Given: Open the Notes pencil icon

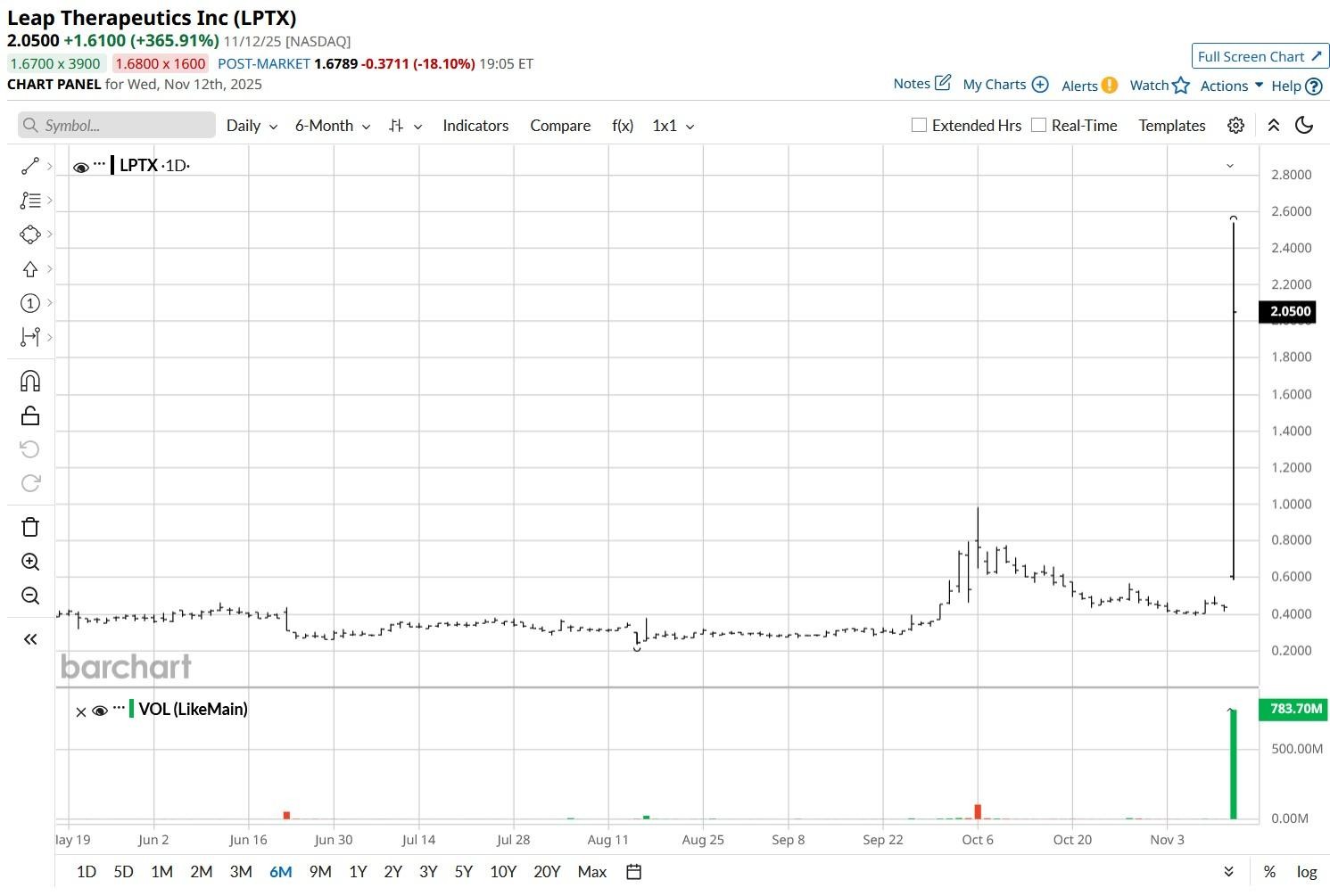Looking at the screenshot, I should click(x=943, y=83).
